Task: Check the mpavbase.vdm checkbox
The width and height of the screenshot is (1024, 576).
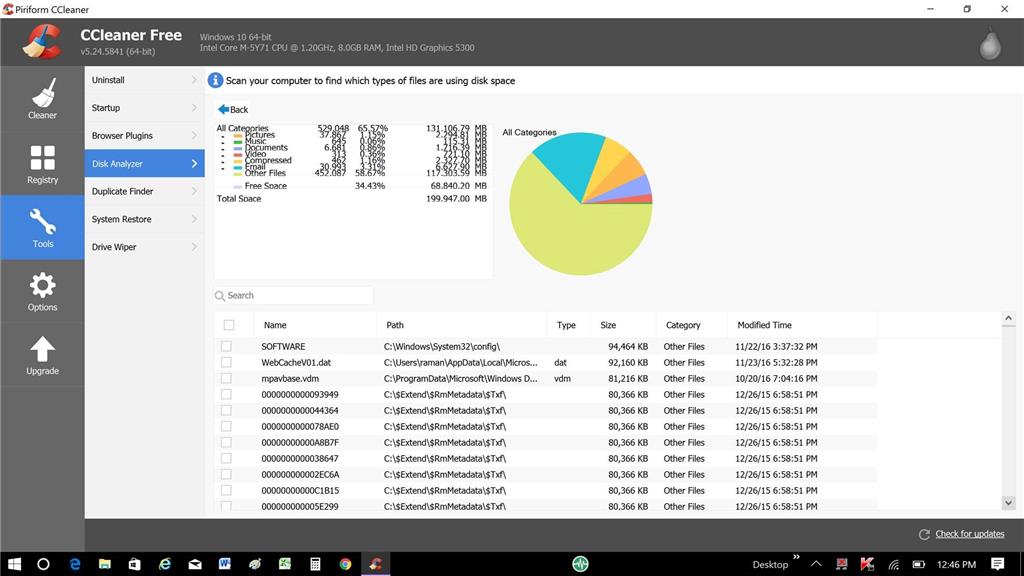Action: 226,378
